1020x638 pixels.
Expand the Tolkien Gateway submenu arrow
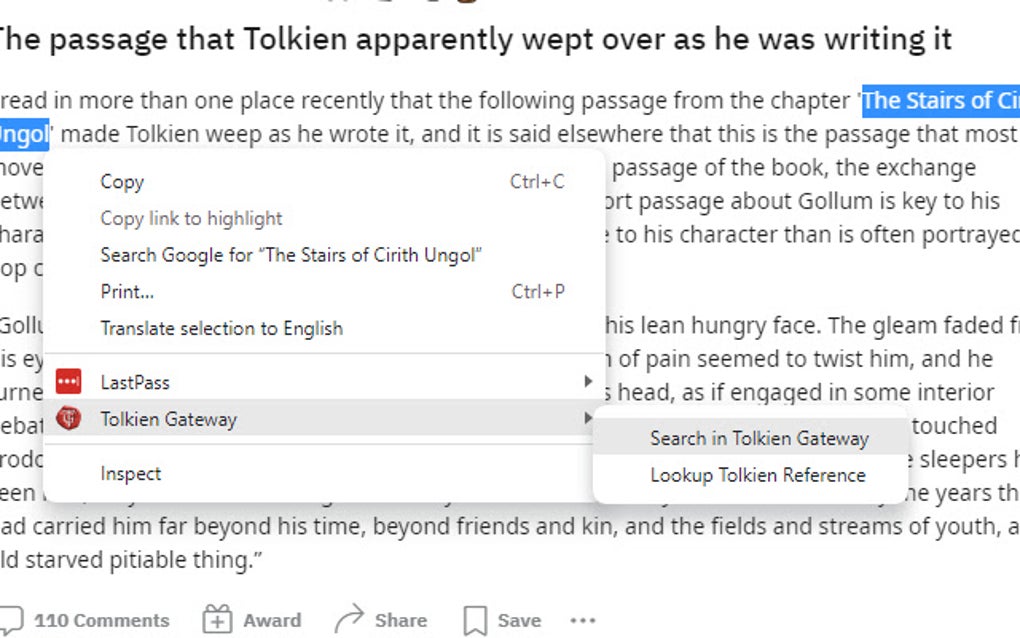(588, 419)
